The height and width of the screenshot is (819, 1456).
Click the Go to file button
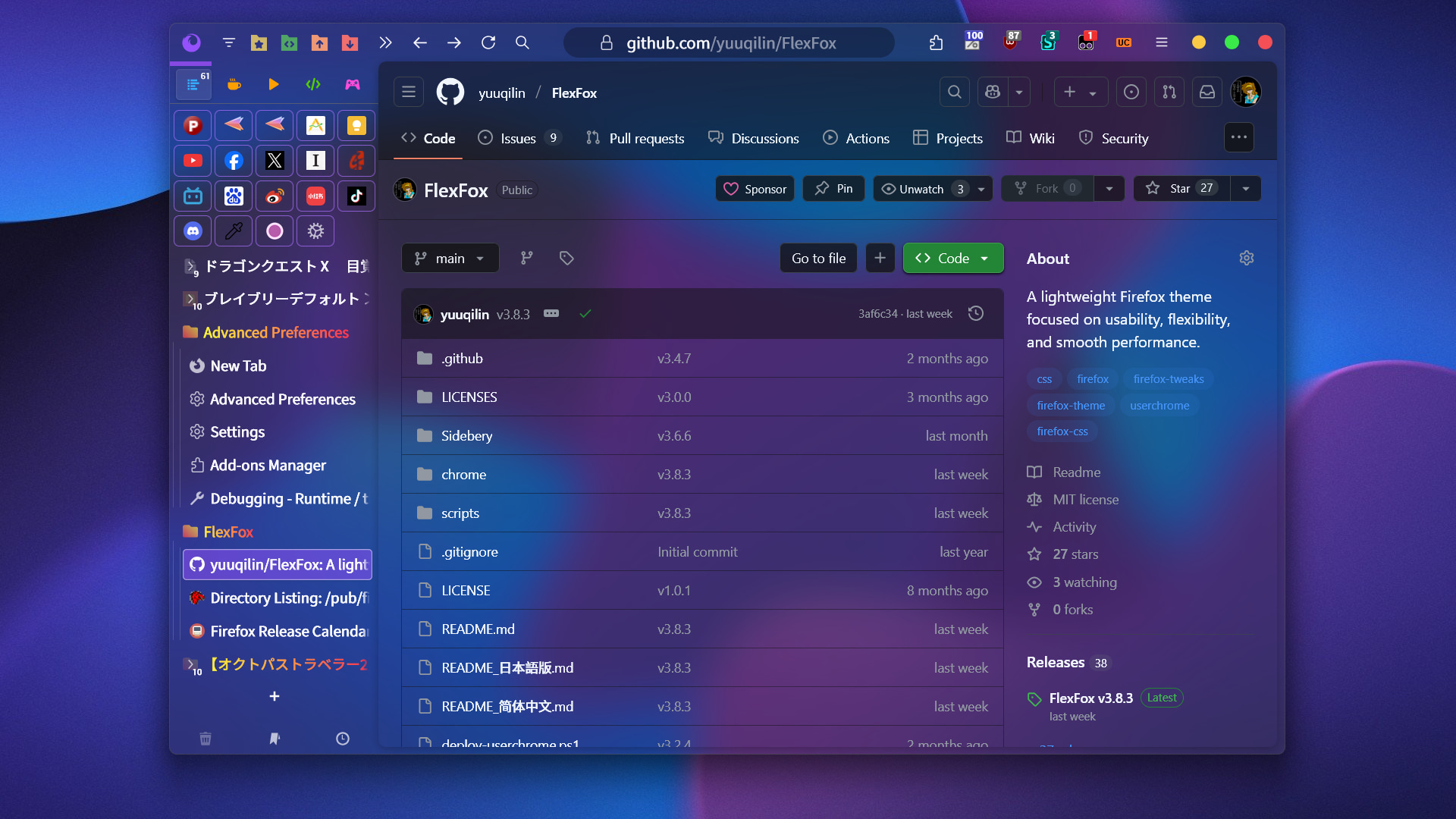coord(818,258)
